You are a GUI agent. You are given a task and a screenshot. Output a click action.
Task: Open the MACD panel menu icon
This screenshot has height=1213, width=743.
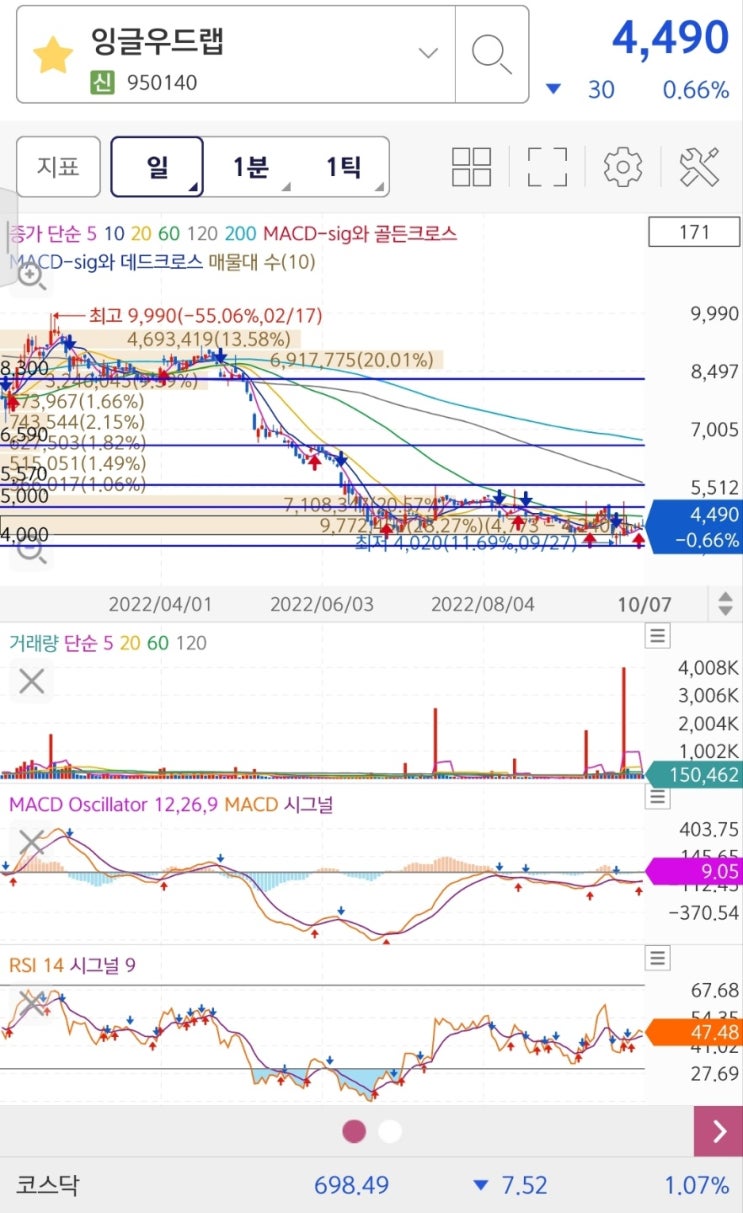pos(657,797)
